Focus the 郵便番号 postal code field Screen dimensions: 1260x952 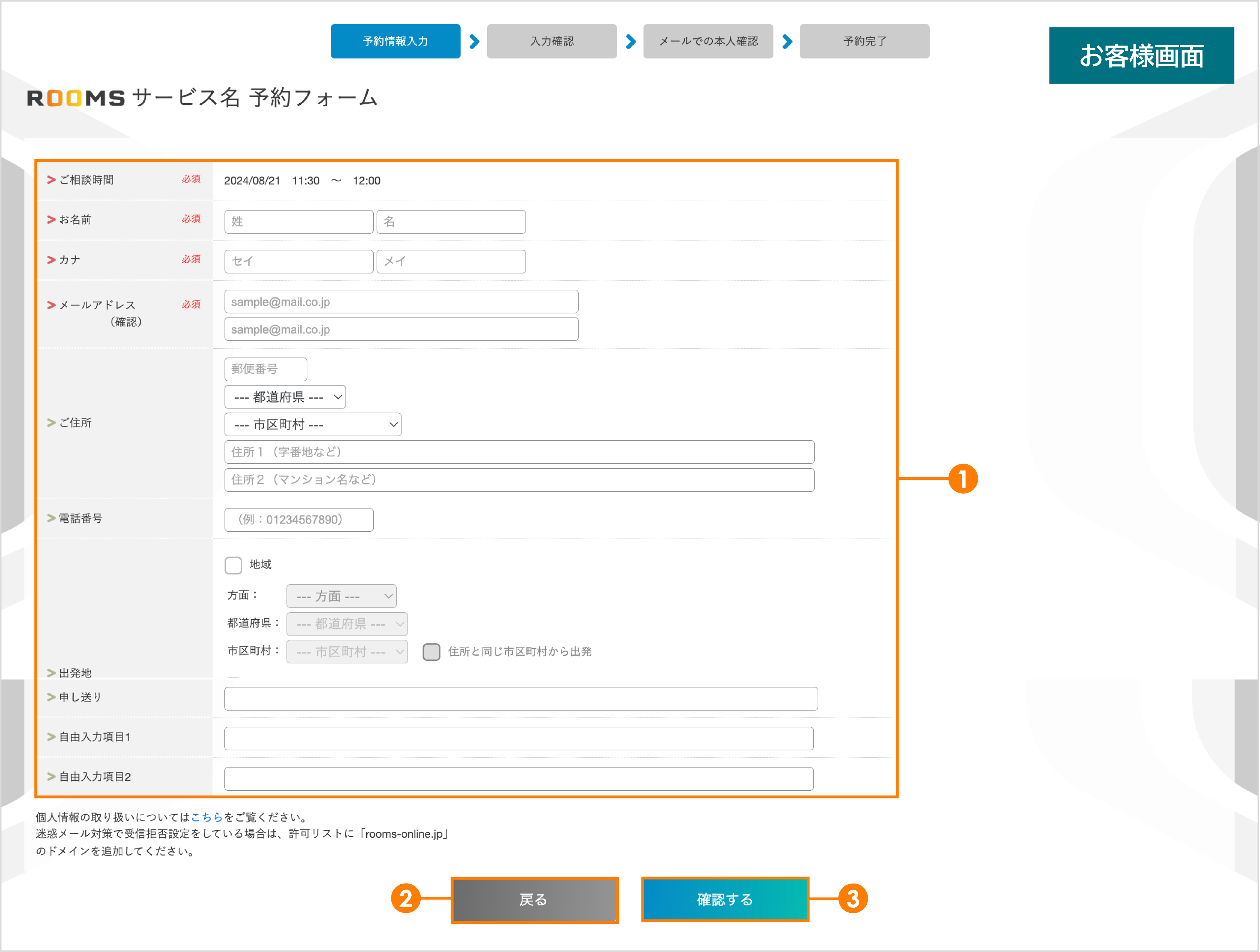pos(266,369)
